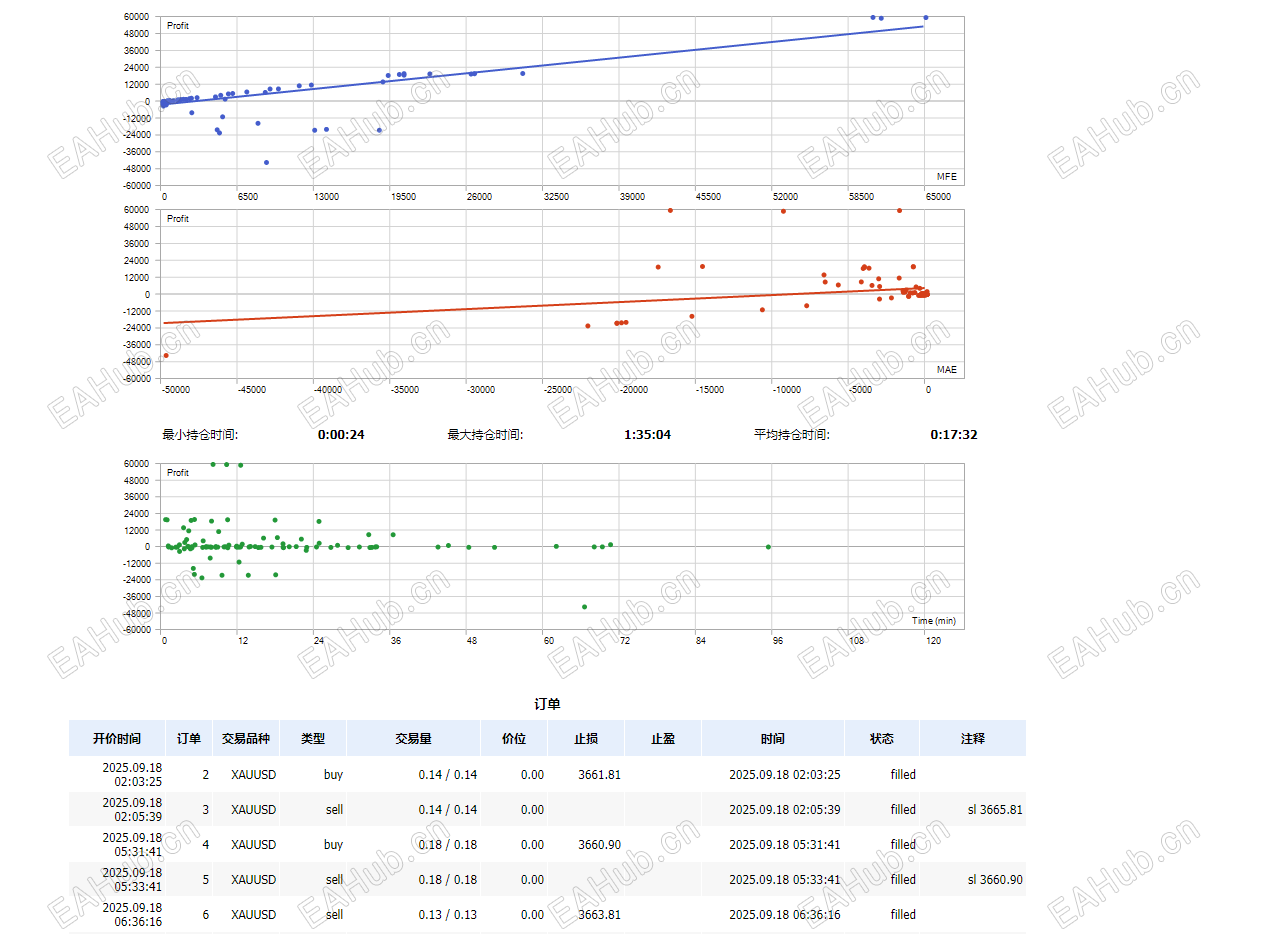
Task: Select the 交易品种 column header
Action: point(246,738)
